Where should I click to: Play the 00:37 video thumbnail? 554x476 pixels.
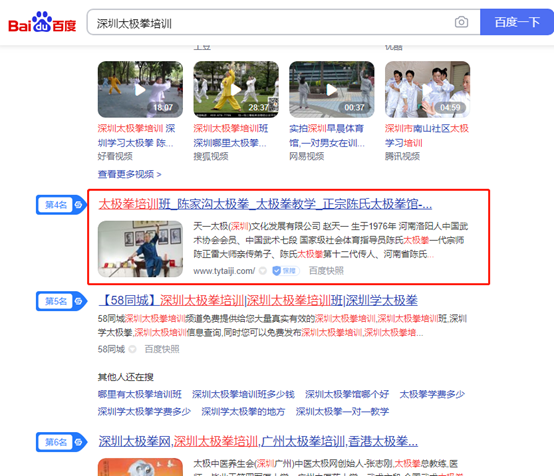pyautogui.click(x=332, y=89)
